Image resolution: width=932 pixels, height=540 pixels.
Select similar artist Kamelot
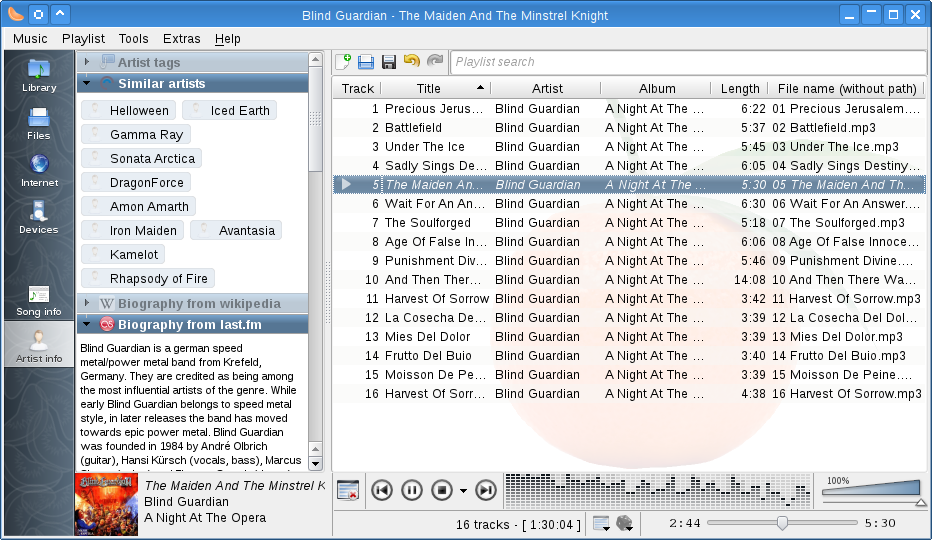[123, 255]
